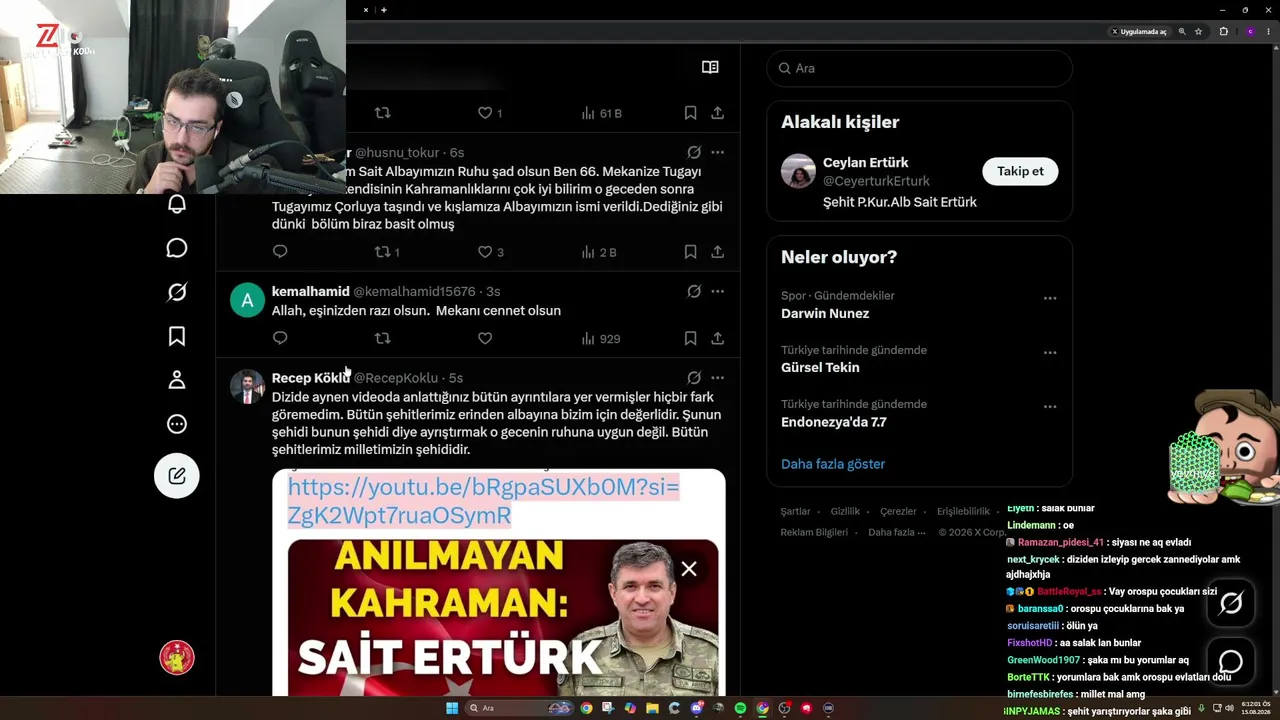Open Grok from the left sidebar

point(177,292)
